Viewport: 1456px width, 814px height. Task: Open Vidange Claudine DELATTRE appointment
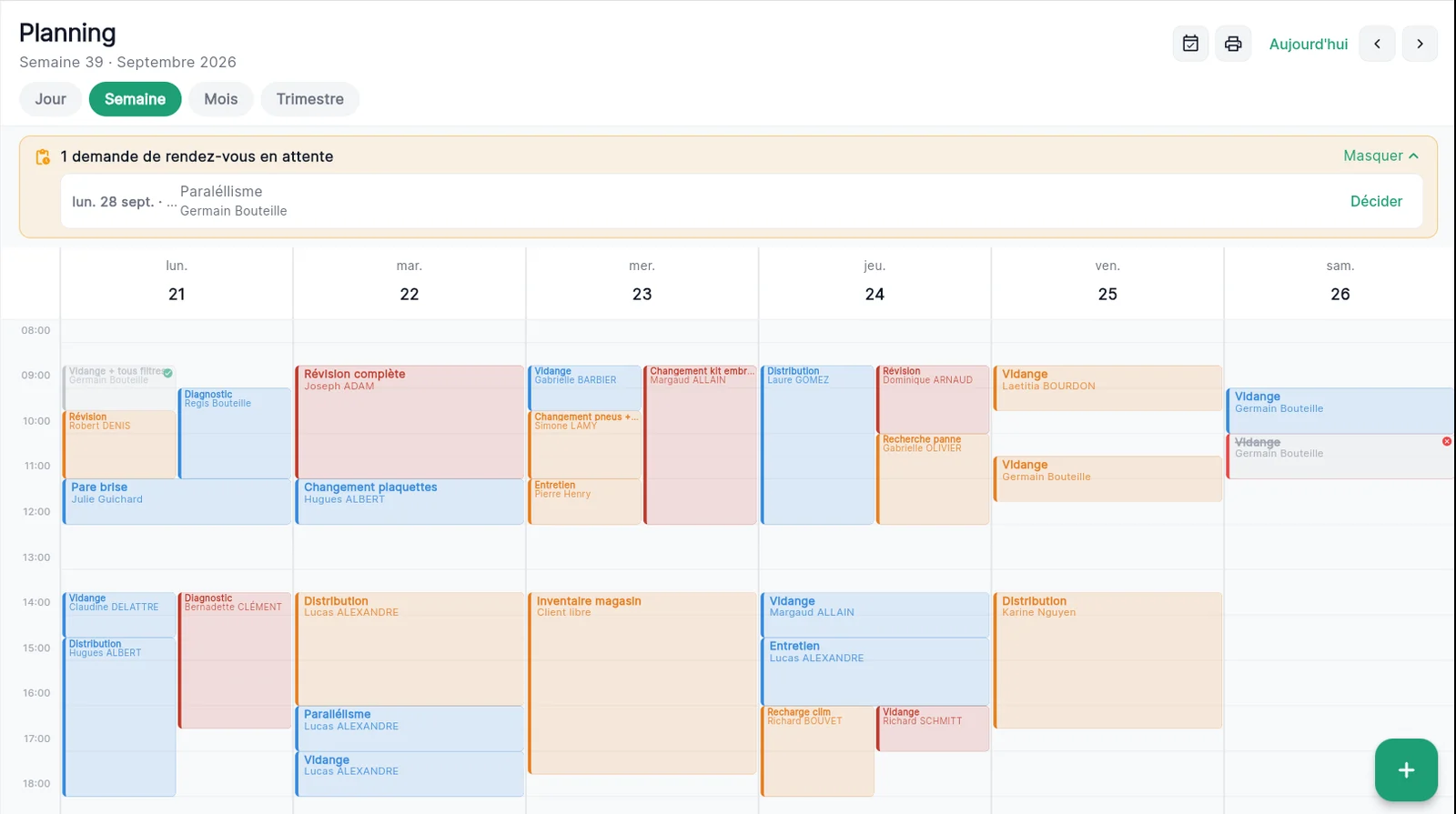[119, 615]
